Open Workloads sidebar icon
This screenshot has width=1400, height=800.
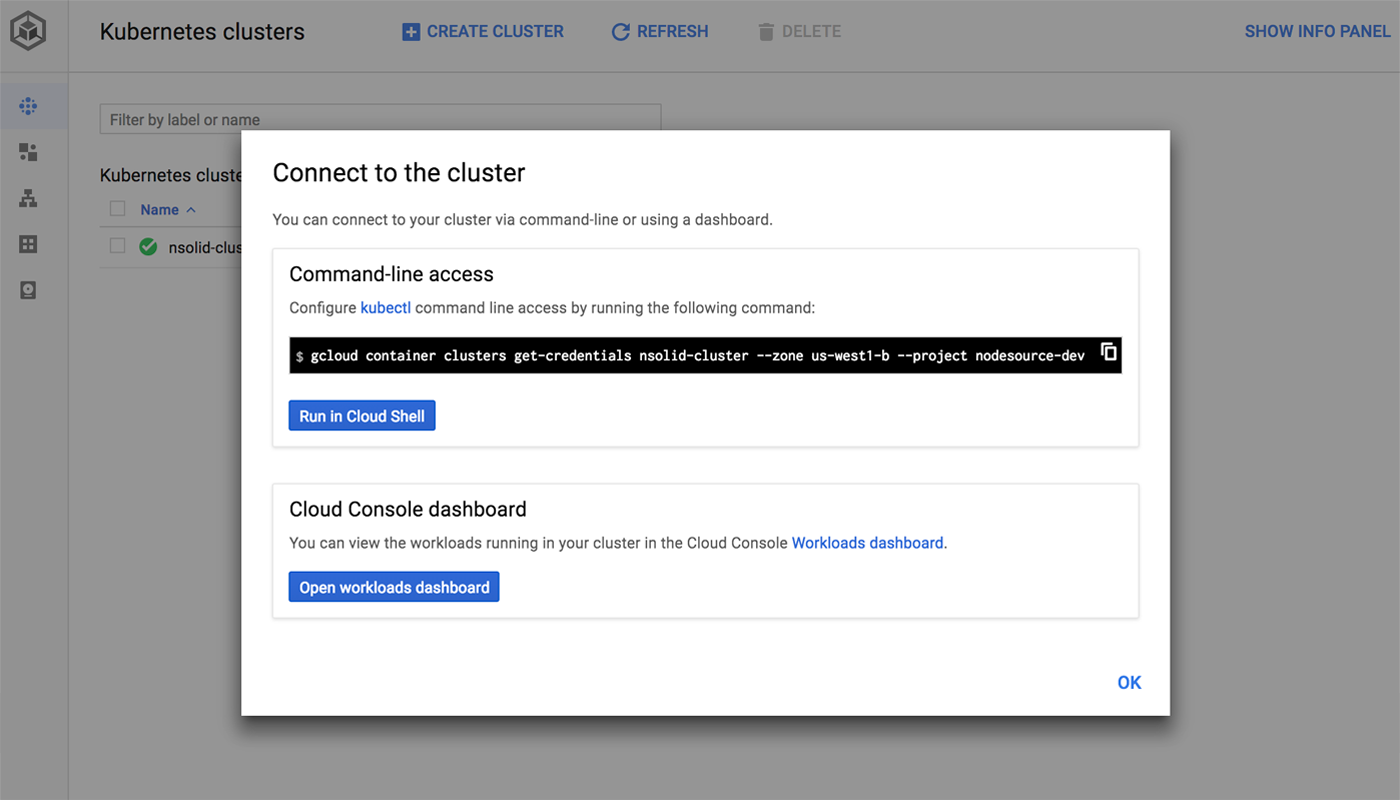point(28,152)
